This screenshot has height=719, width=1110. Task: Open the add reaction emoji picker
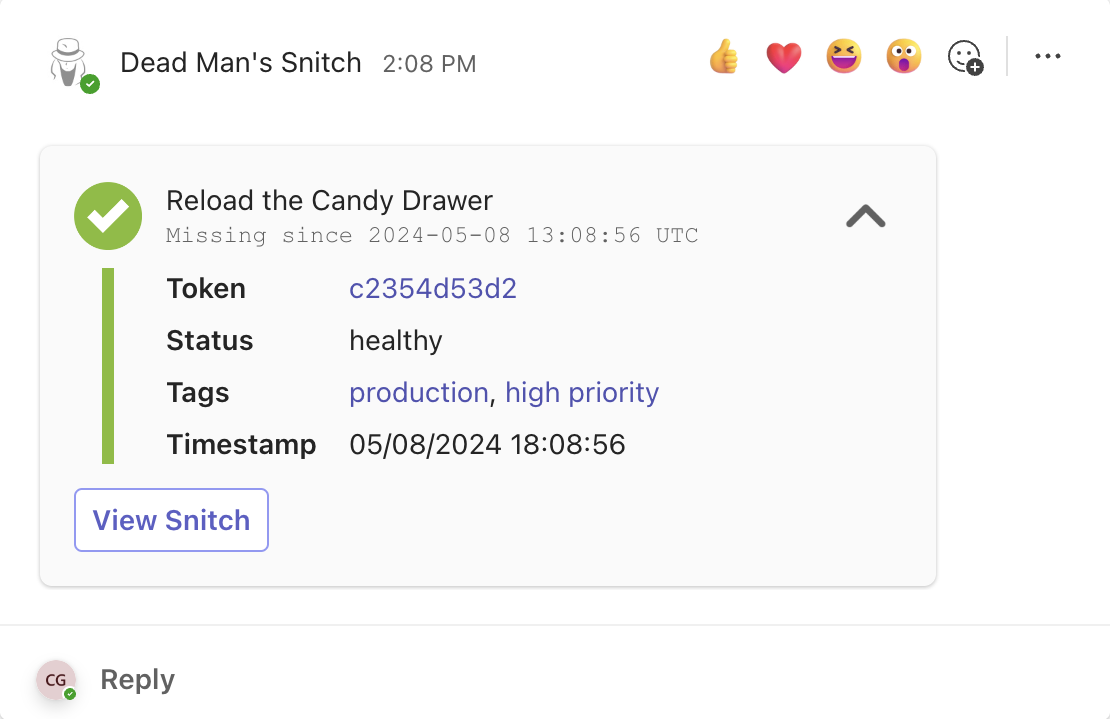(x=965, y=57)
